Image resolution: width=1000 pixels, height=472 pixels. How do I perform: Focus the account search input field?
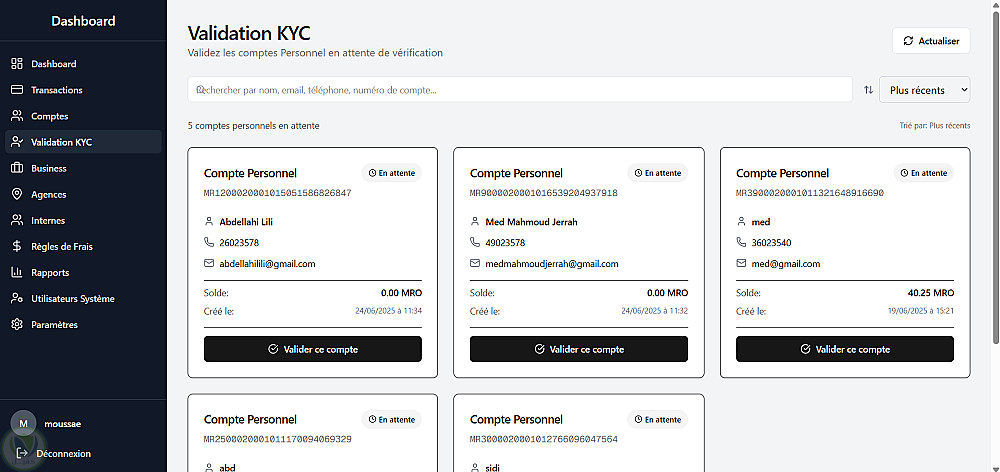tap(520, 90)
